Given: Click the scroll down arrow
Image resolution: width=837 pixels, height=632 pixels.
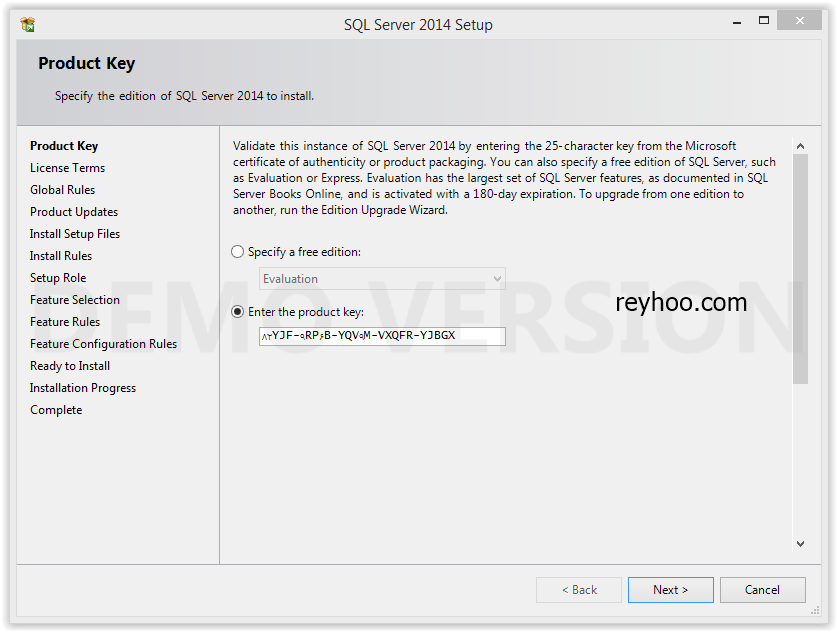Looking at the screenshot, I should [800, 544].
